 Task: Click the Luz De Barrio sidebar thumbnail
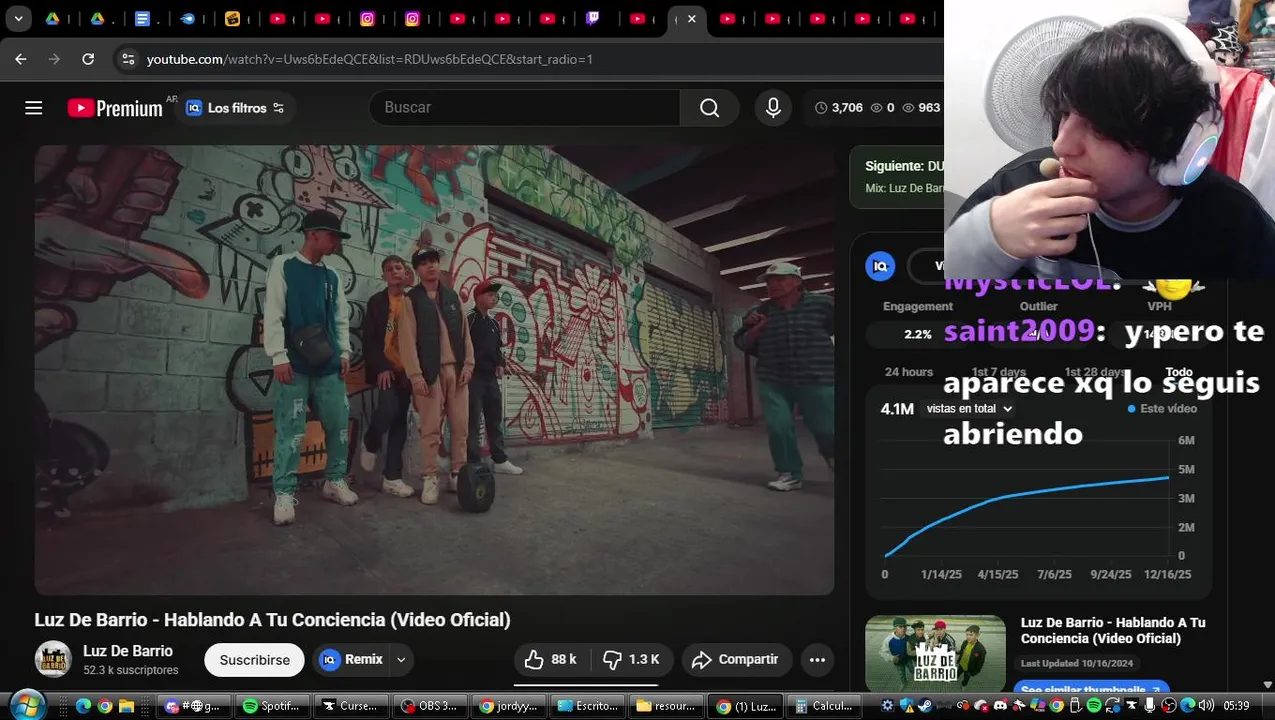935,652
